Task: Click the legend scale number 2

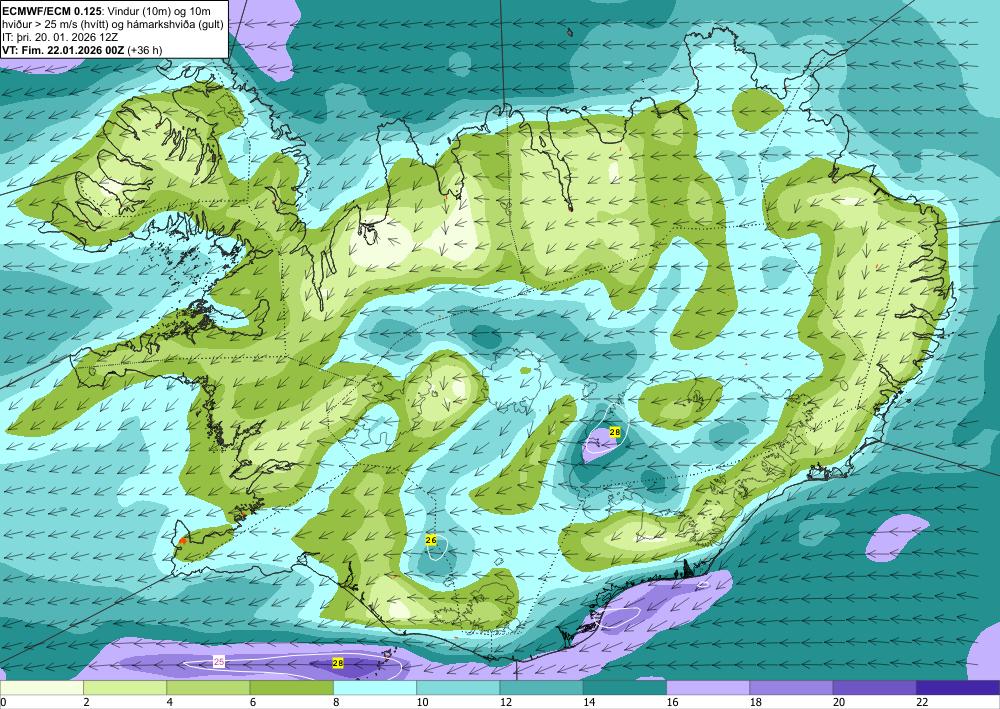Action: pyautogui.click(x=86, y=702)
